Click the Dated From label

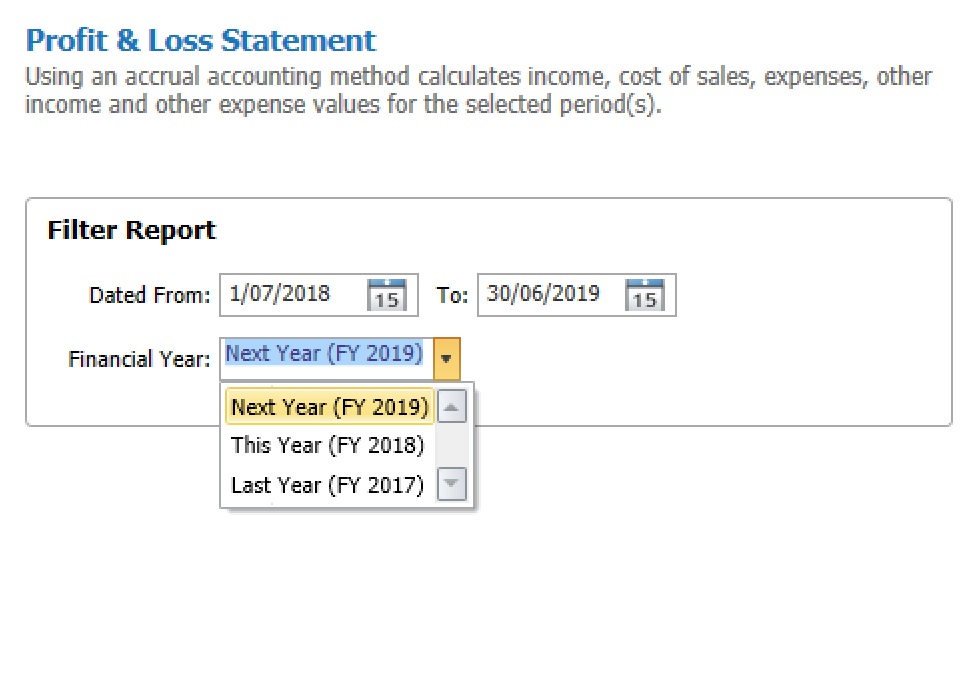[150, 295]
